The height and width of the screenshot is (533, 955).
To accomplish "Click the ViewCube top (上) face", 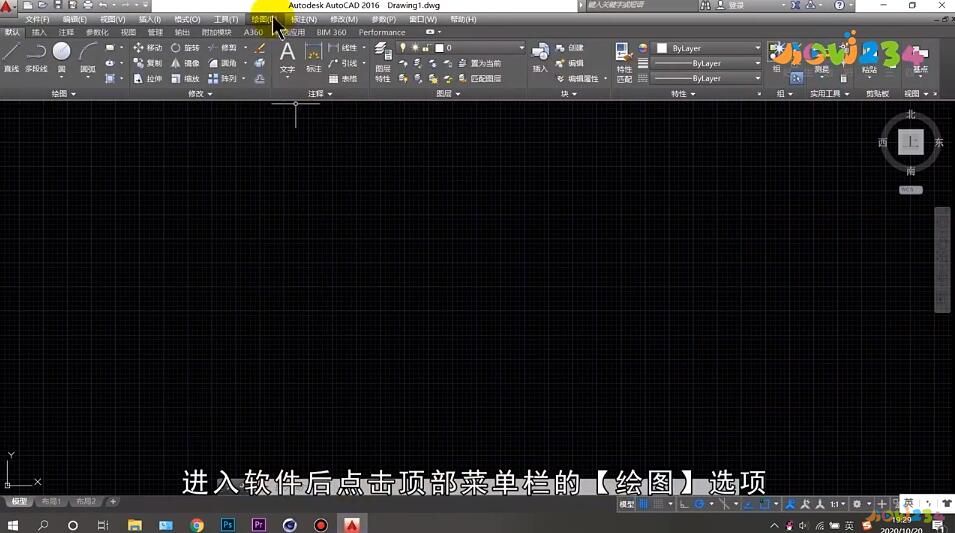I will [911, 142].
